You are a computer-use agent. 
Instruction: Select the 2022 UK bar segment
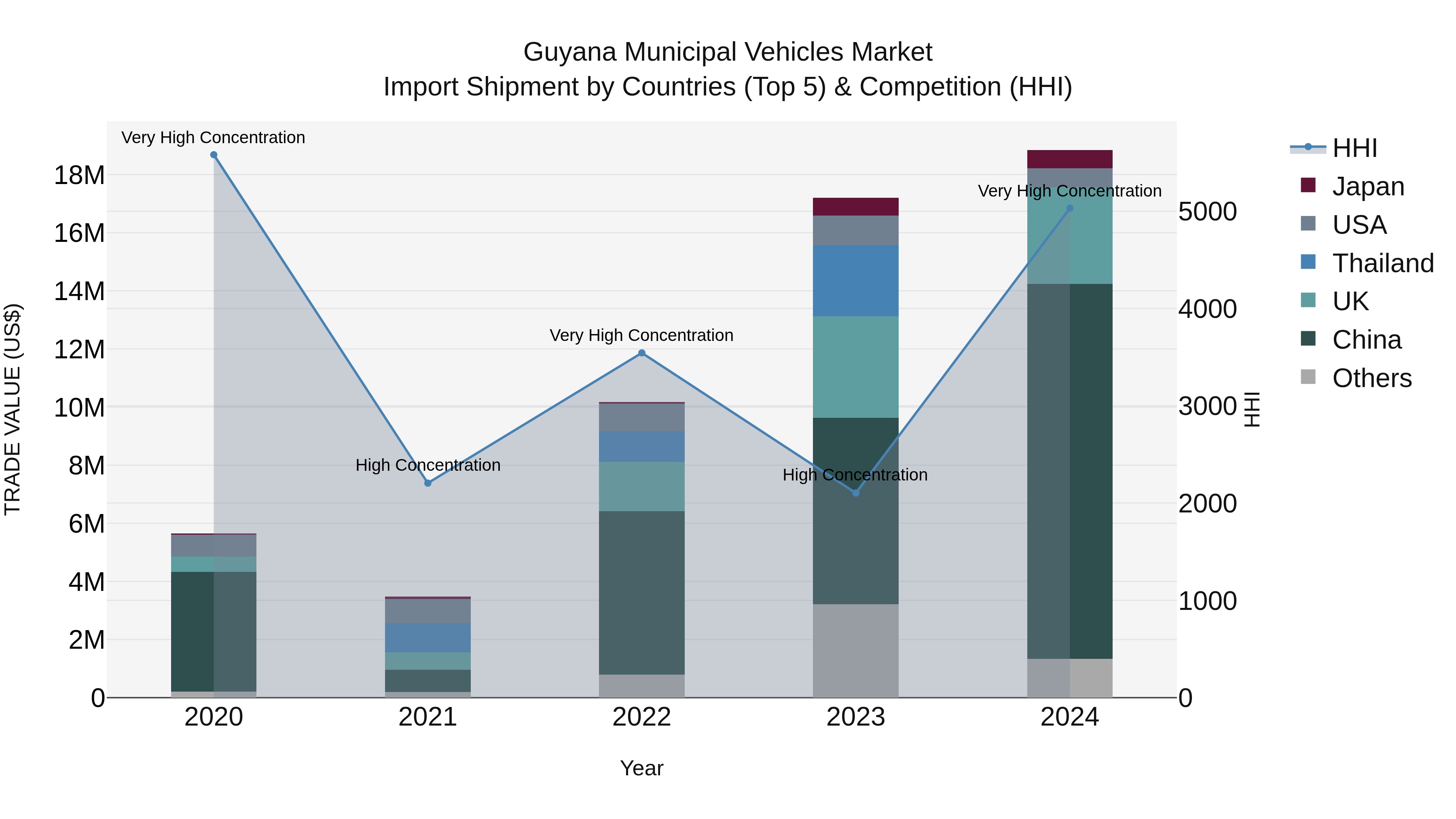click(641, 487)
